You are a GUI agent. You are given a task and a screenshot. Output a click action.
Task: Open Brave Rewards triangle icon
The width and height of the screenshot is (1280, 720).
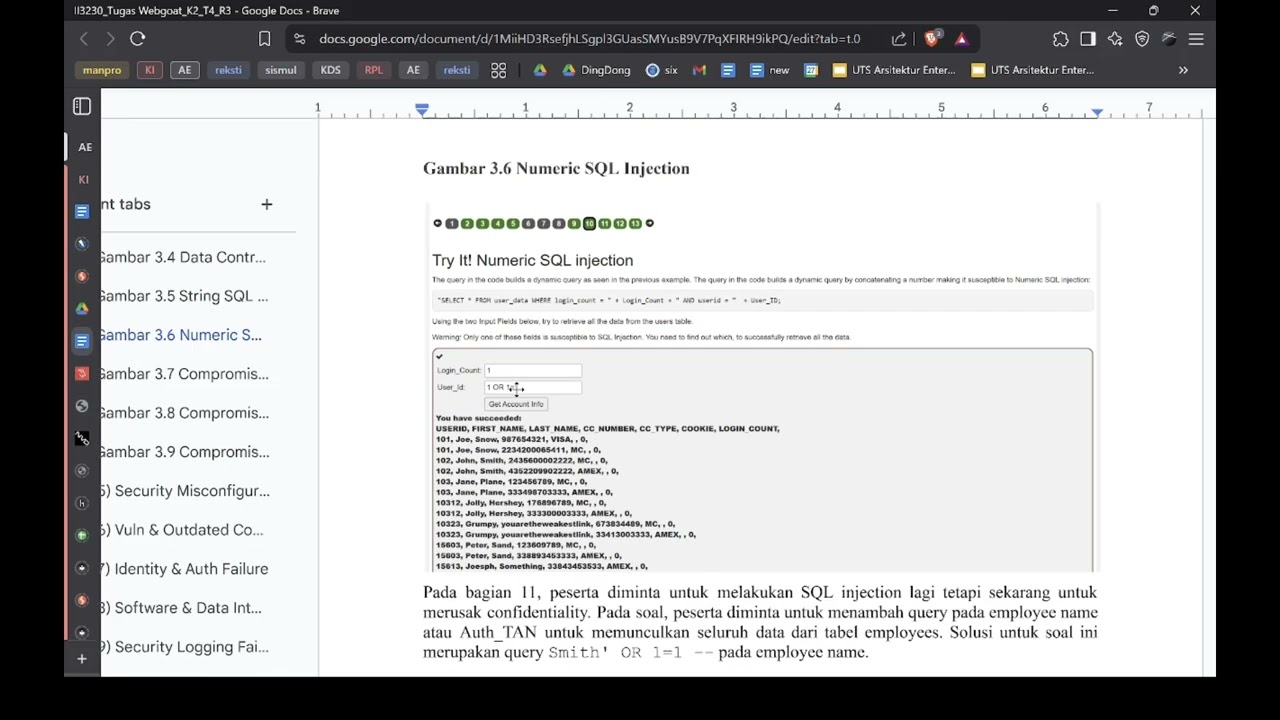click(x=961, y=39)
